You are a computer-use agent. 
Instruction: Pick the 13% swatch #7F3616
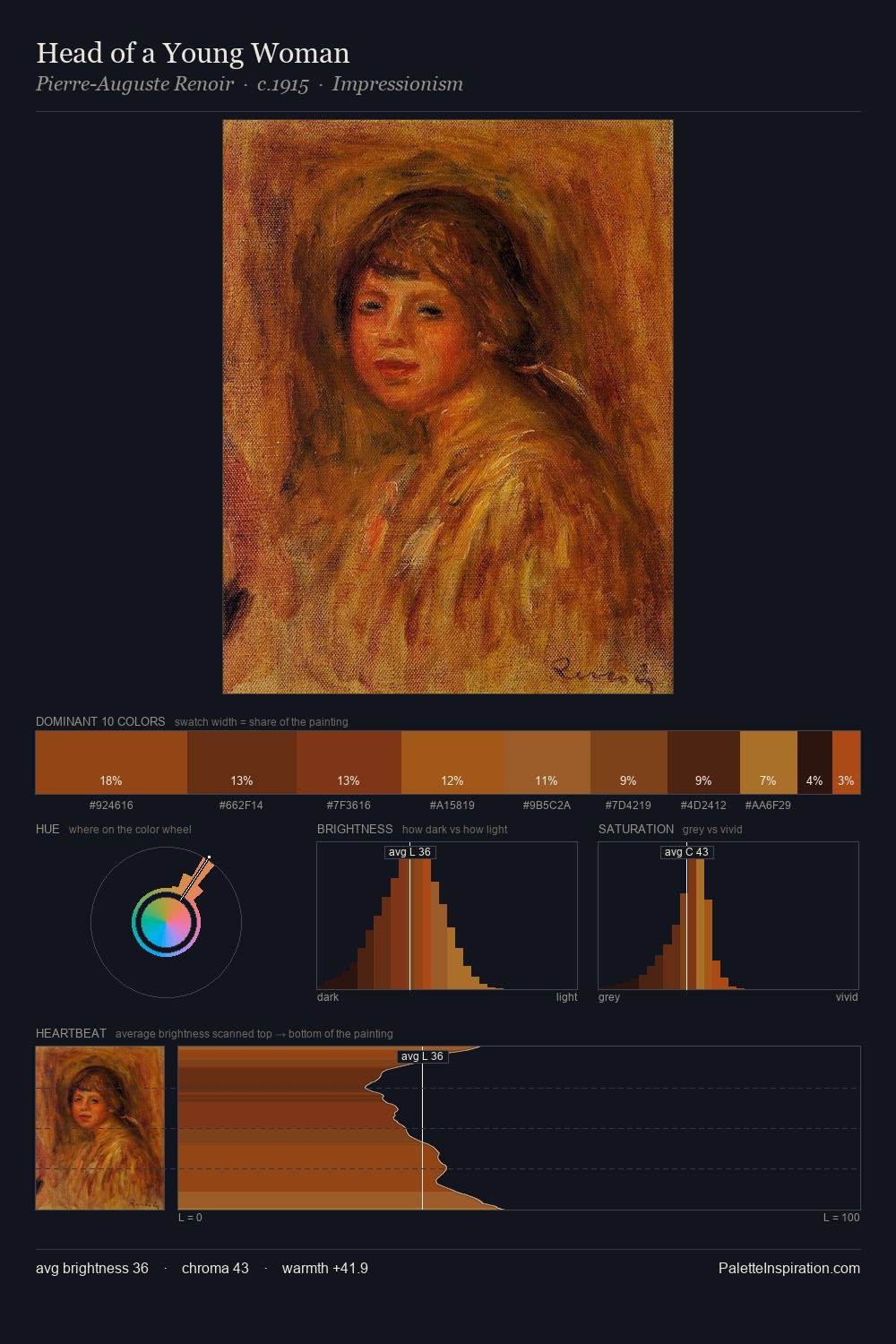(x=349, y=762)
